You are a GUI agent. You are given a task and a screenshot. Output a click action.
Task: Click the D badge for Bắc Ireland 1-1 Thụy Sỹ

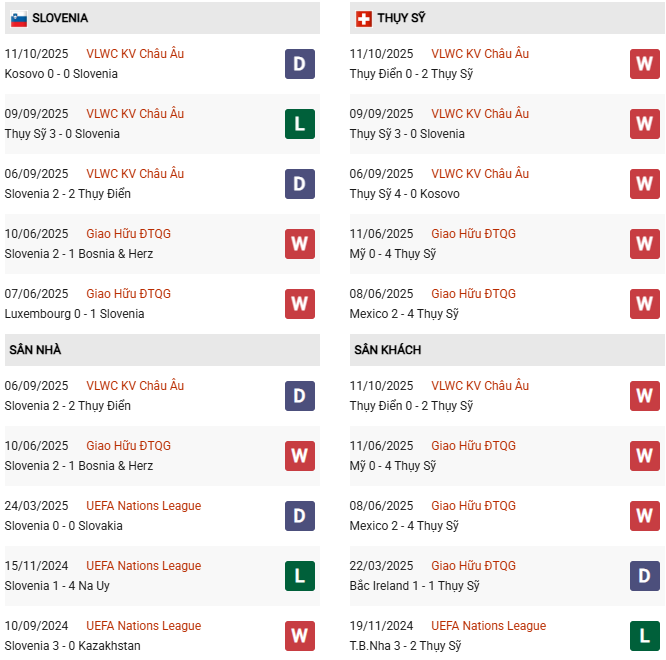(x=645, y=576)
